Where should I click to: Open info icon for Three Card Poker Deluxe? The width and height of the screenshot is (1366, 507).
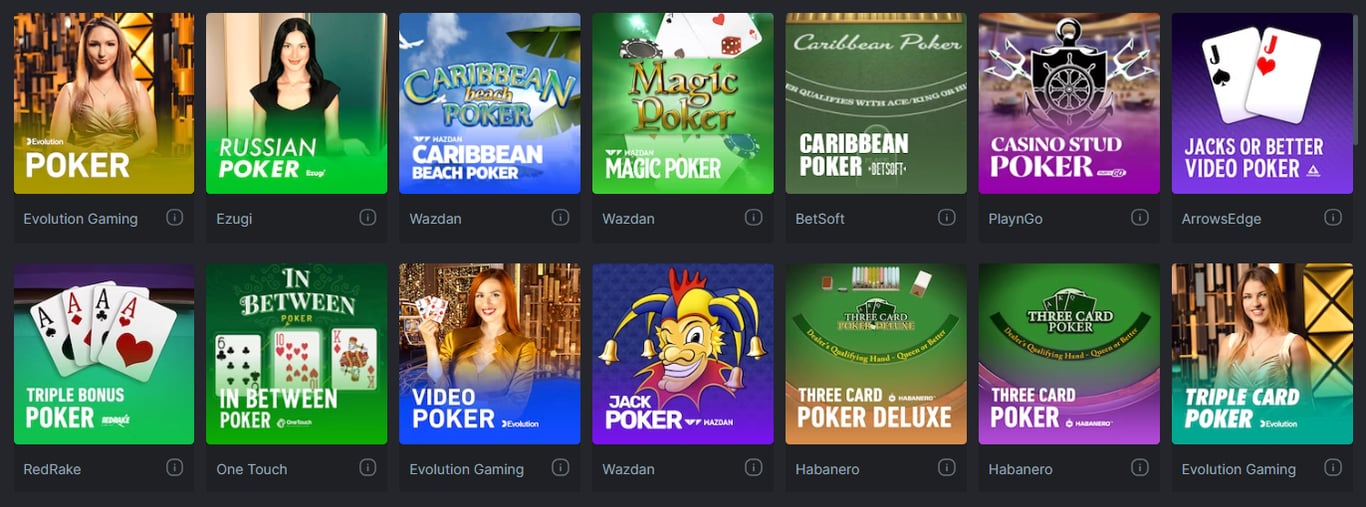point(947,467)
